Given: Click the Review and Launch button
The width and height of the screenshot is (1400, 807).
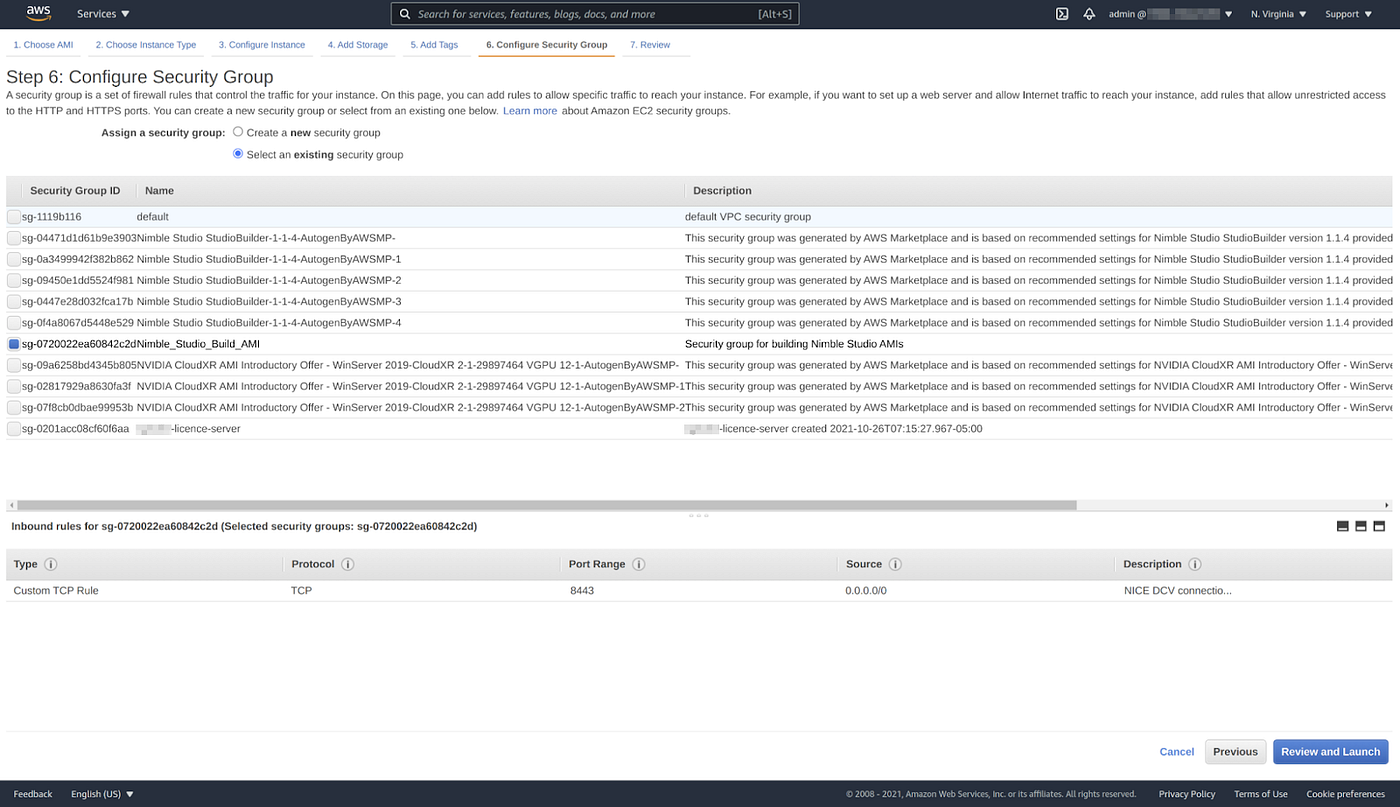Looking at the screenshot, I should pos(1330,752).
